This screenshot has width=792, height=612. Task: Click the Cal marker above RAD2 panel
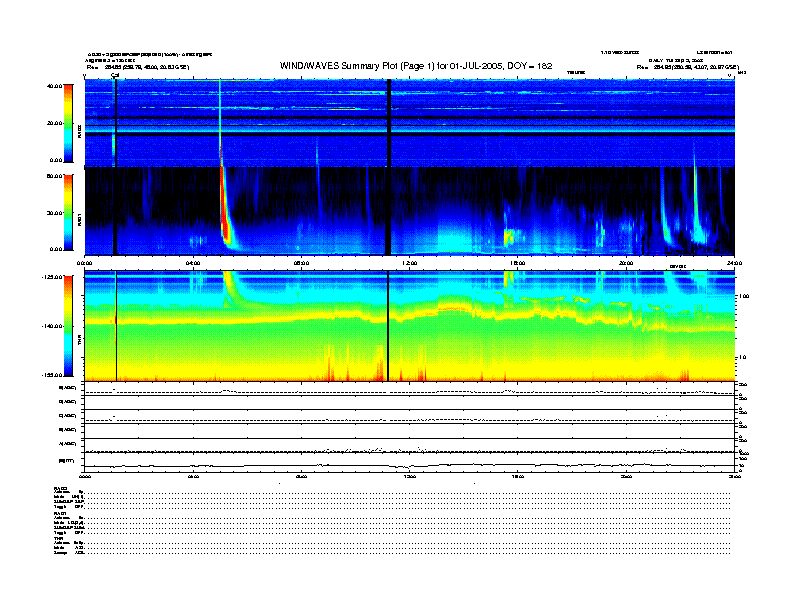coord(115,75)
